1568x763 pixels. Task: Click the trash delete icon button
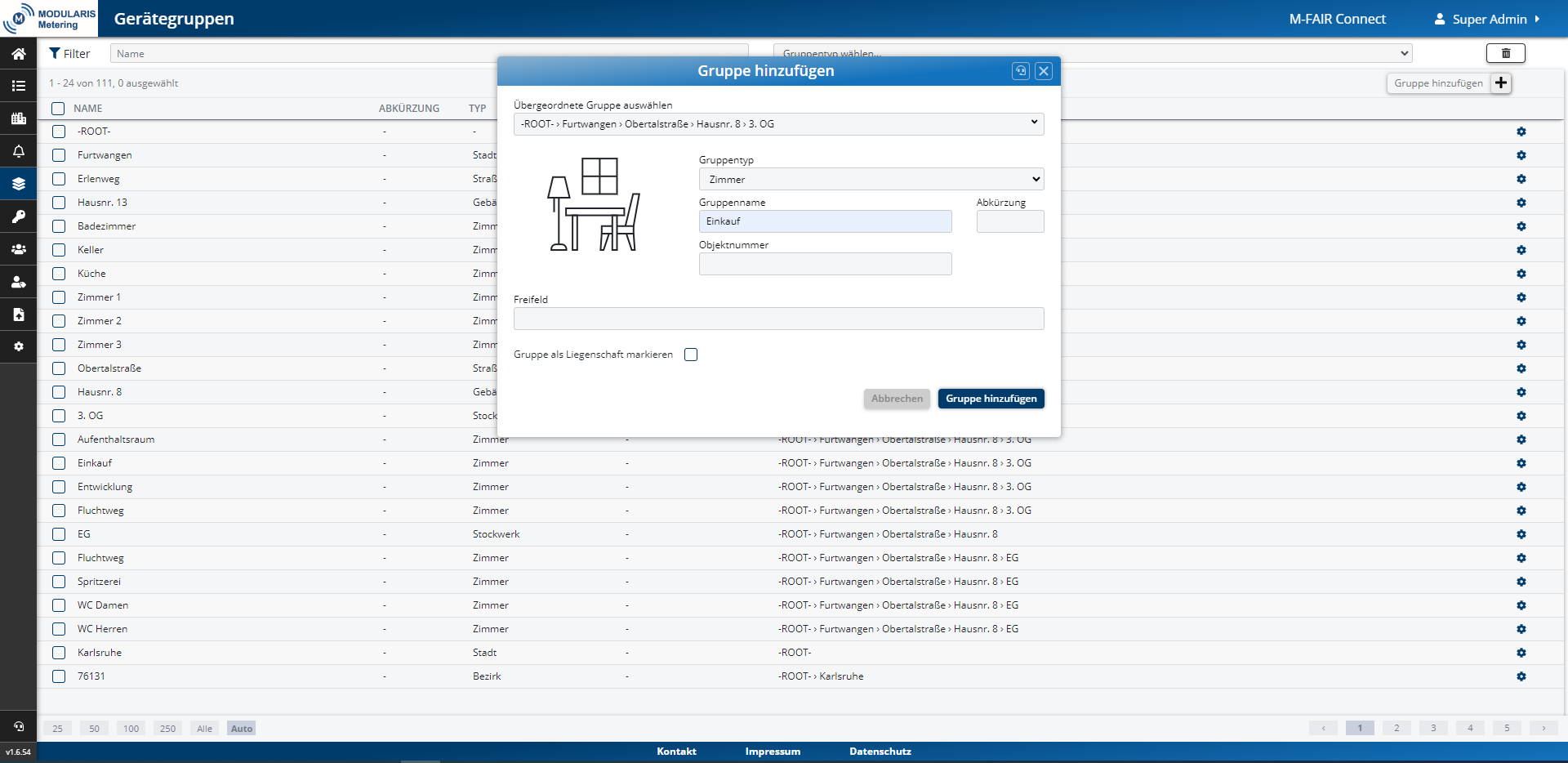(1505, 53)
